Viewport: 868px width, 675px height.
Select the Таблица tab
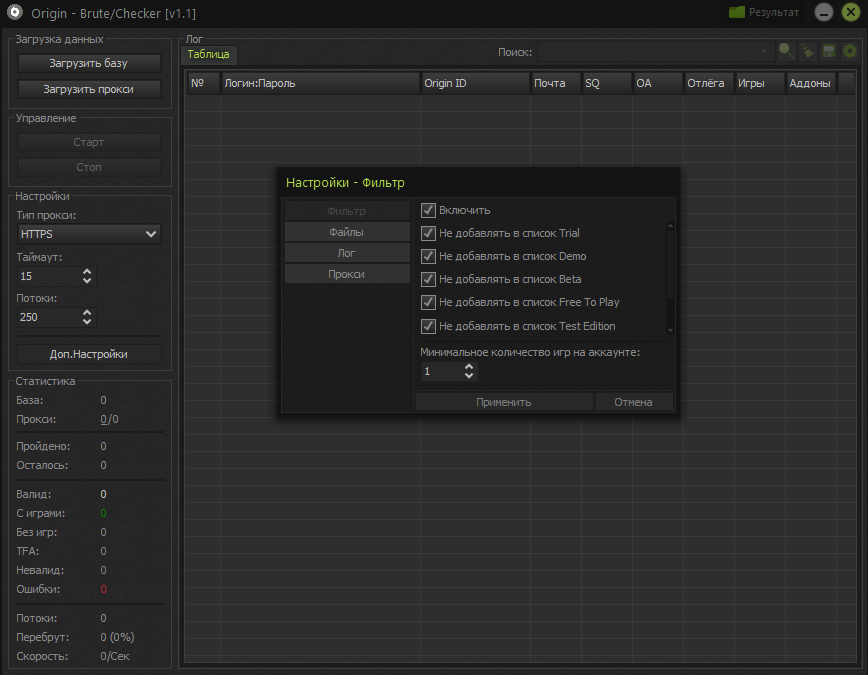[209, 54]
